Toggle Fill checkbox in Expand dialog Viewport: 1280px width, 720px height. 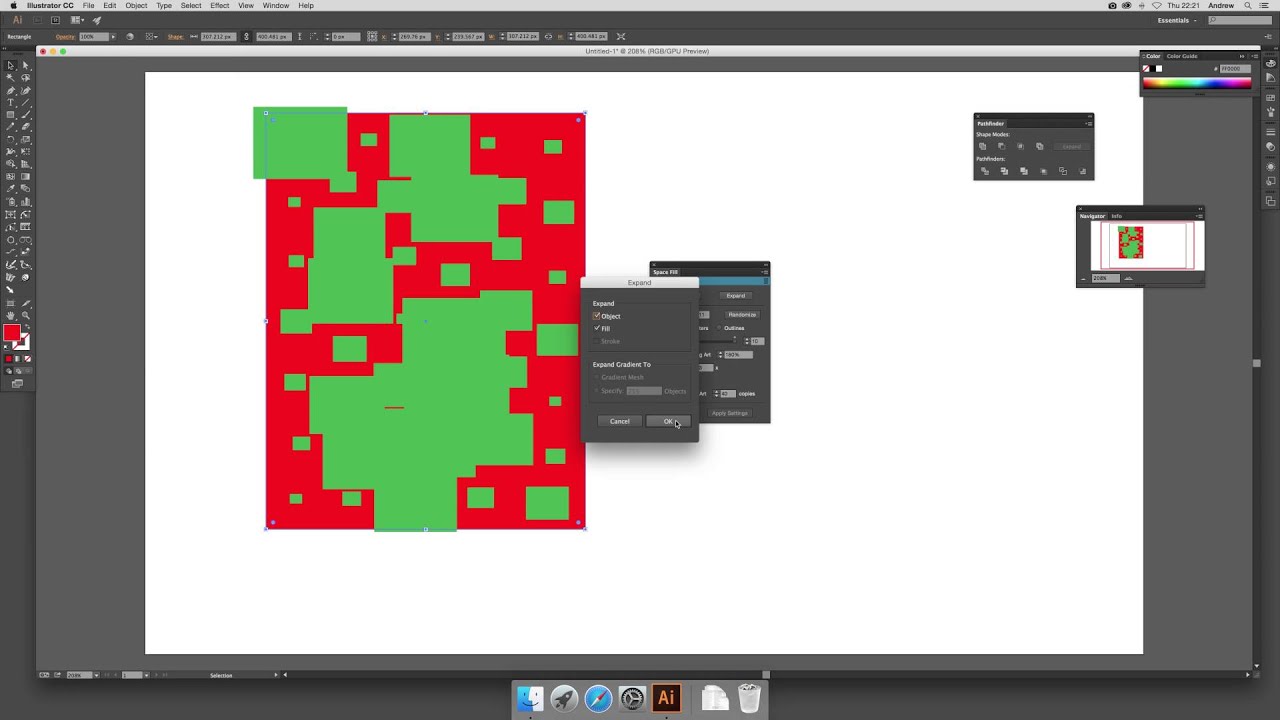tap(597, 328)
